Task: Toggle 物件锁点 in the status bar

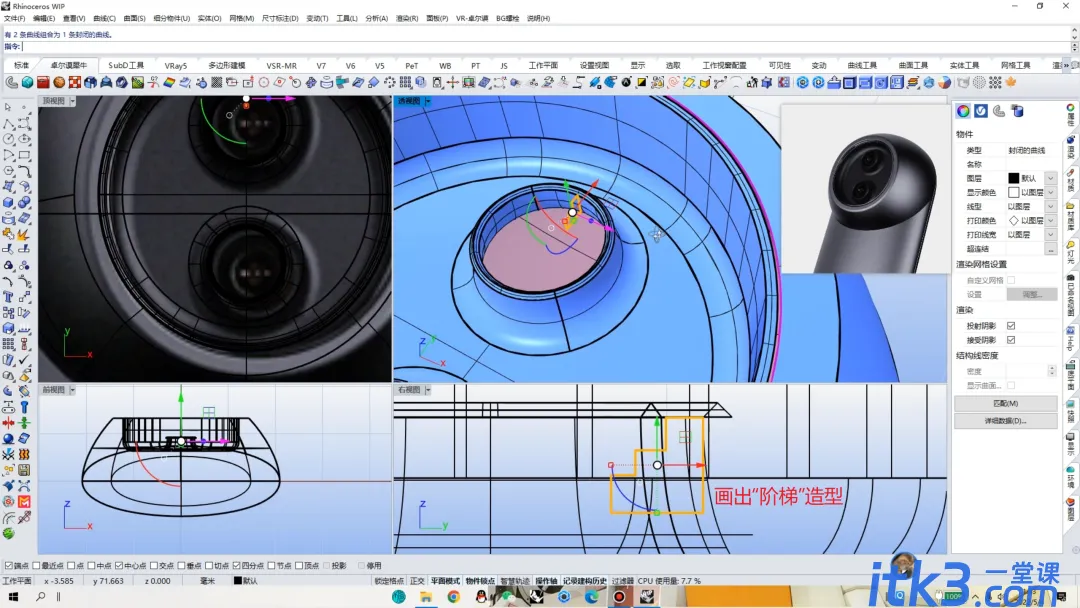Action: [480, 581]
